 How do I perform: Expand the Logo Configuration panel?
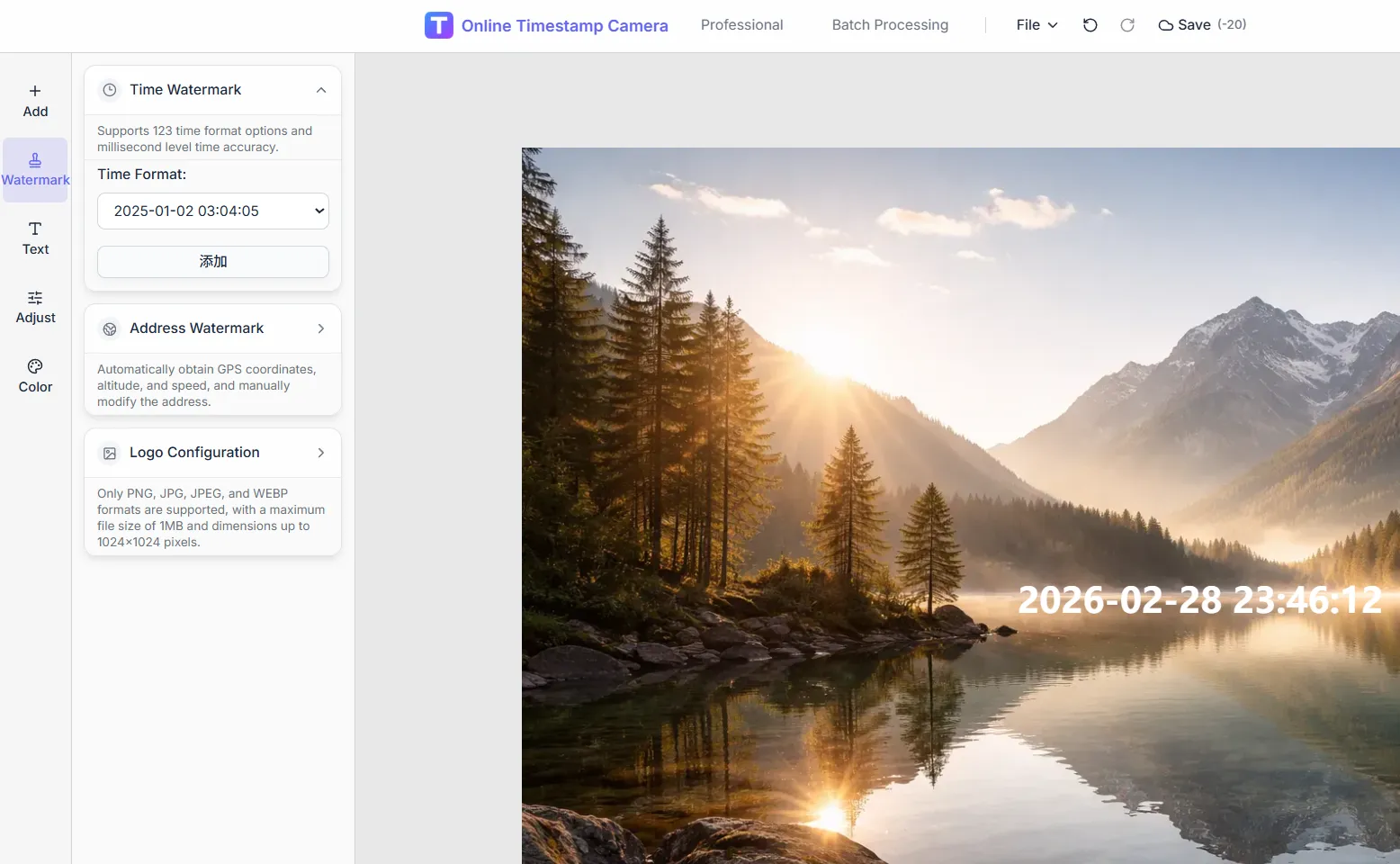(x=321, y=453)
